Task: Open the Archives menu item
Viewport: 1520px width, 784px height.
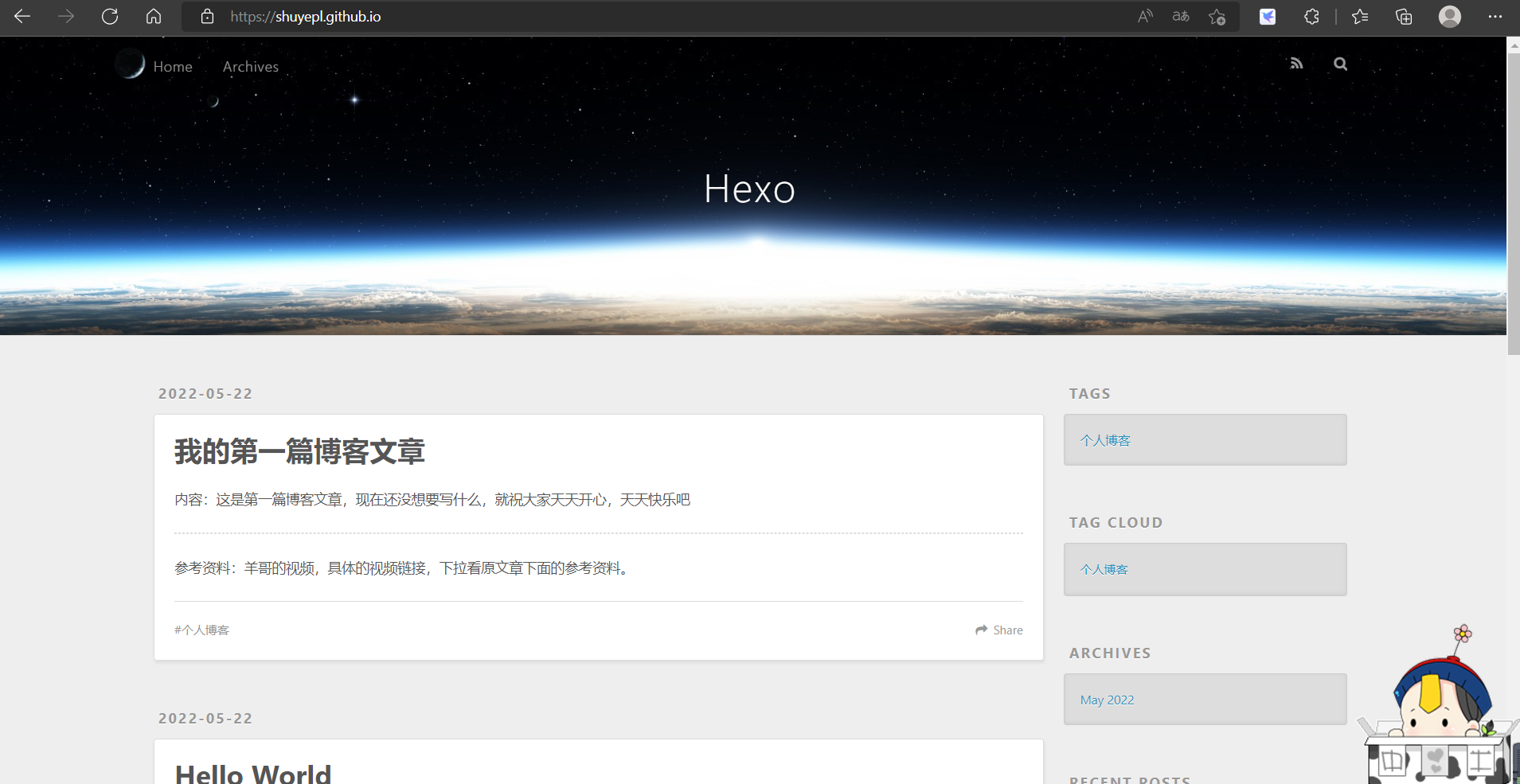Action: 251,67
